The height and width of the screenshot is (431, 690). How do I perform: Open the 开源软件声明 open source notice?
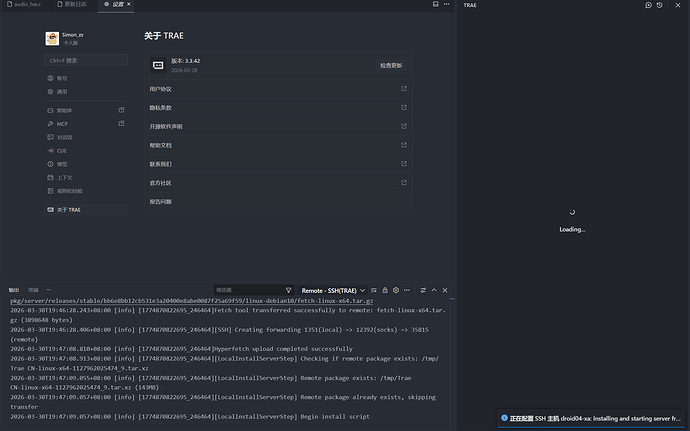click(278, 126)
